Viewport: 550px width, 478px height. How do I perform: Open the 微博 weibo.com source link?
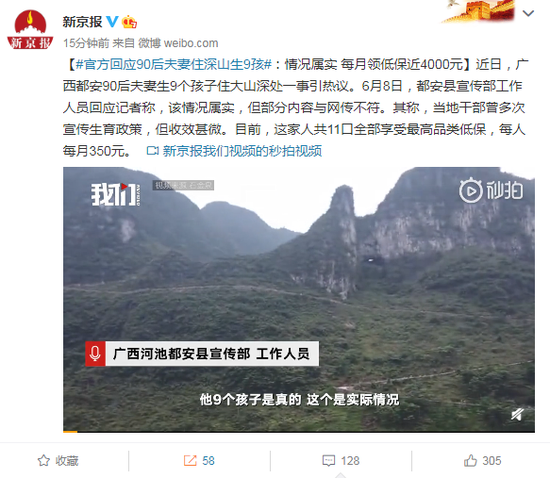point(178,43)
